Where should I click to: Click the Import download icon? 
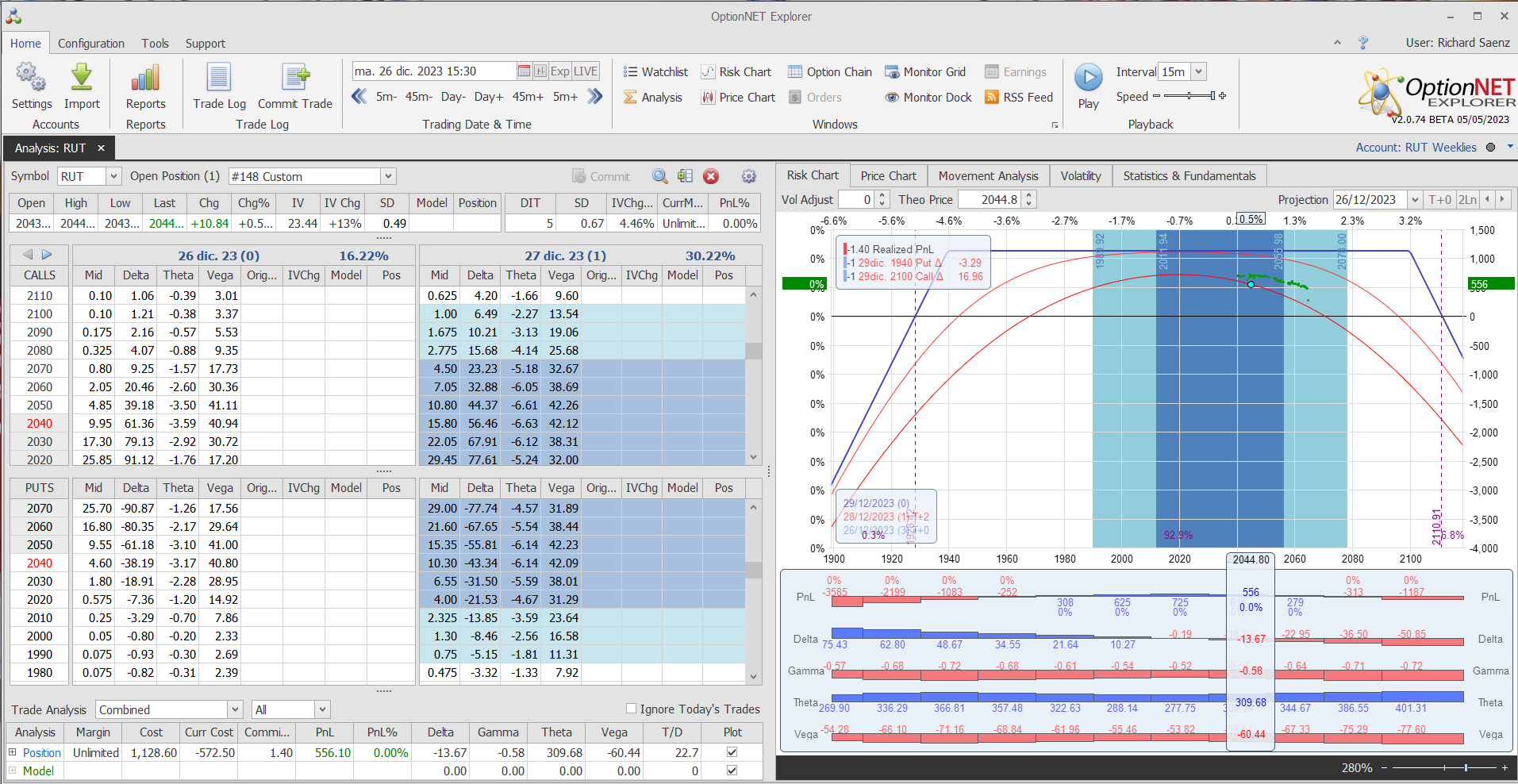click(x=82, y=79)
